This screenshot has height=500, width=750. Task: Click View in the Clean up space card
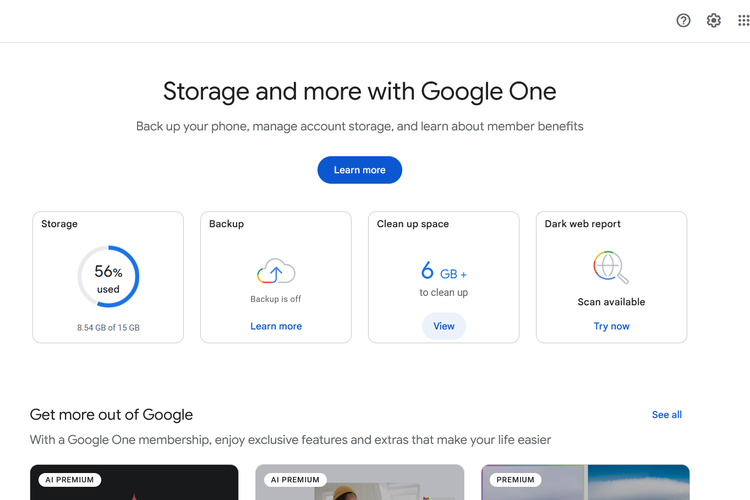444,326
